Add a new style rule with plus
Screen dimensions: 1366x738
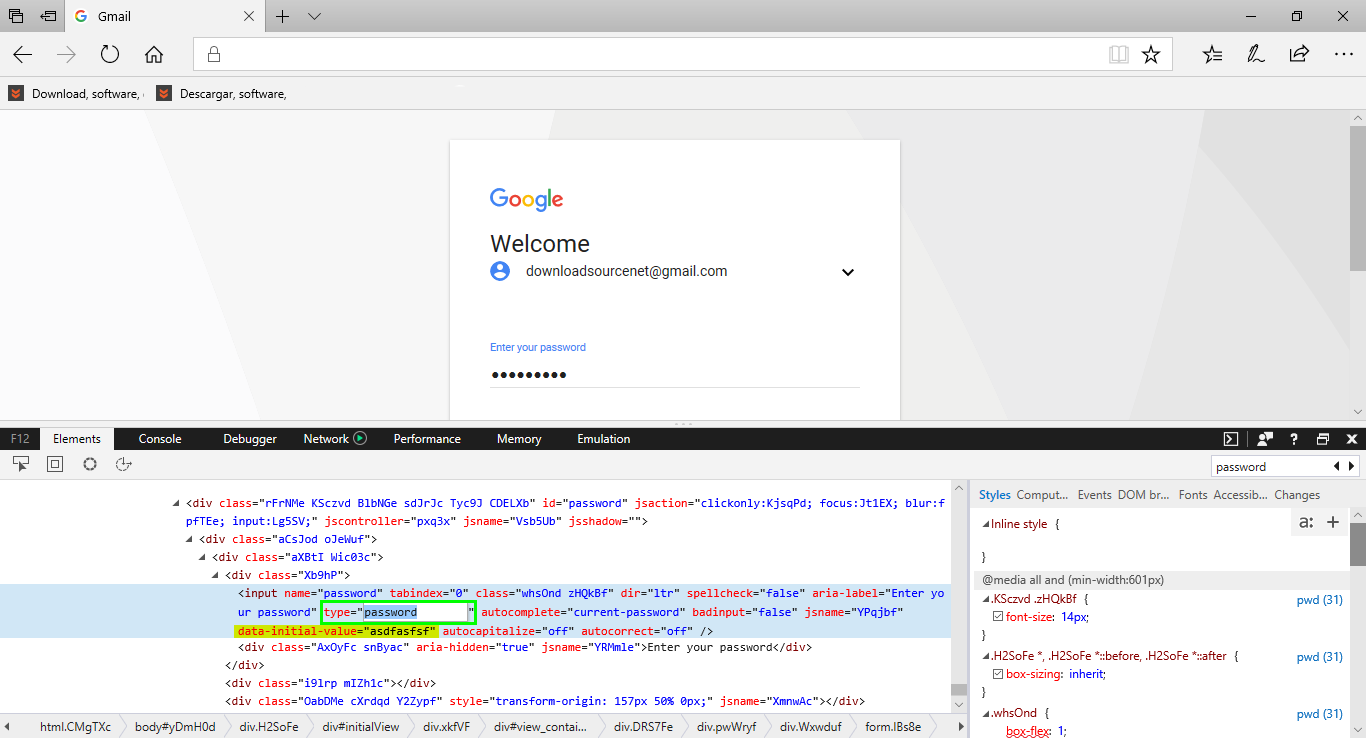coord(1333,522)
